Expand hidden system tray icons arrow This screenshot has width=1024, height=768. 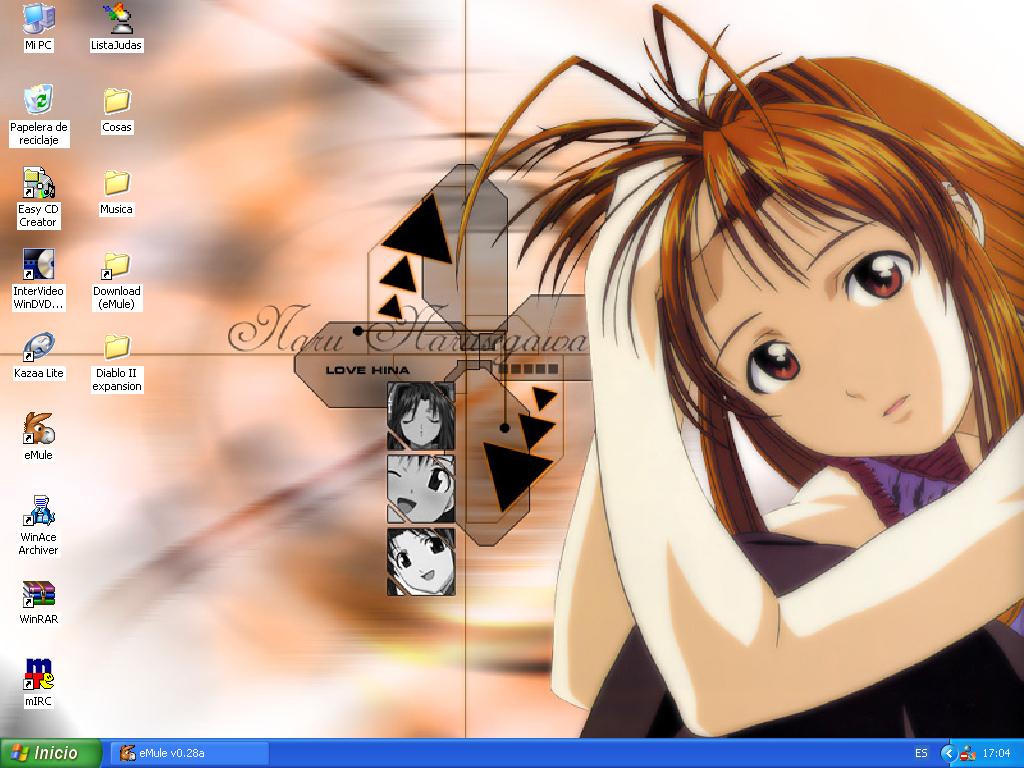(x=948, y=753)
